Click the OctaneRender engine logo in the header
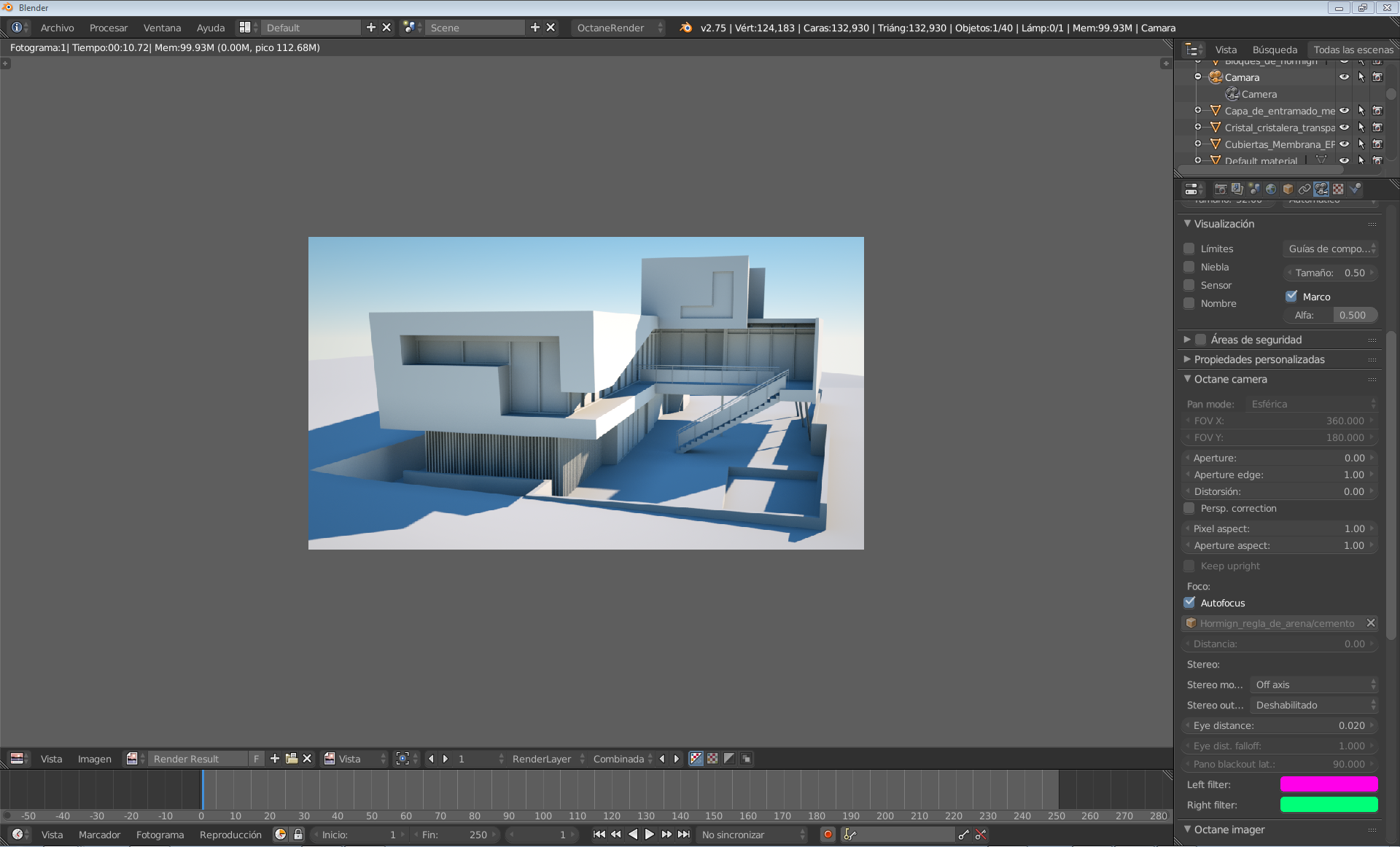1400x847 pixels. click(685, 27)
